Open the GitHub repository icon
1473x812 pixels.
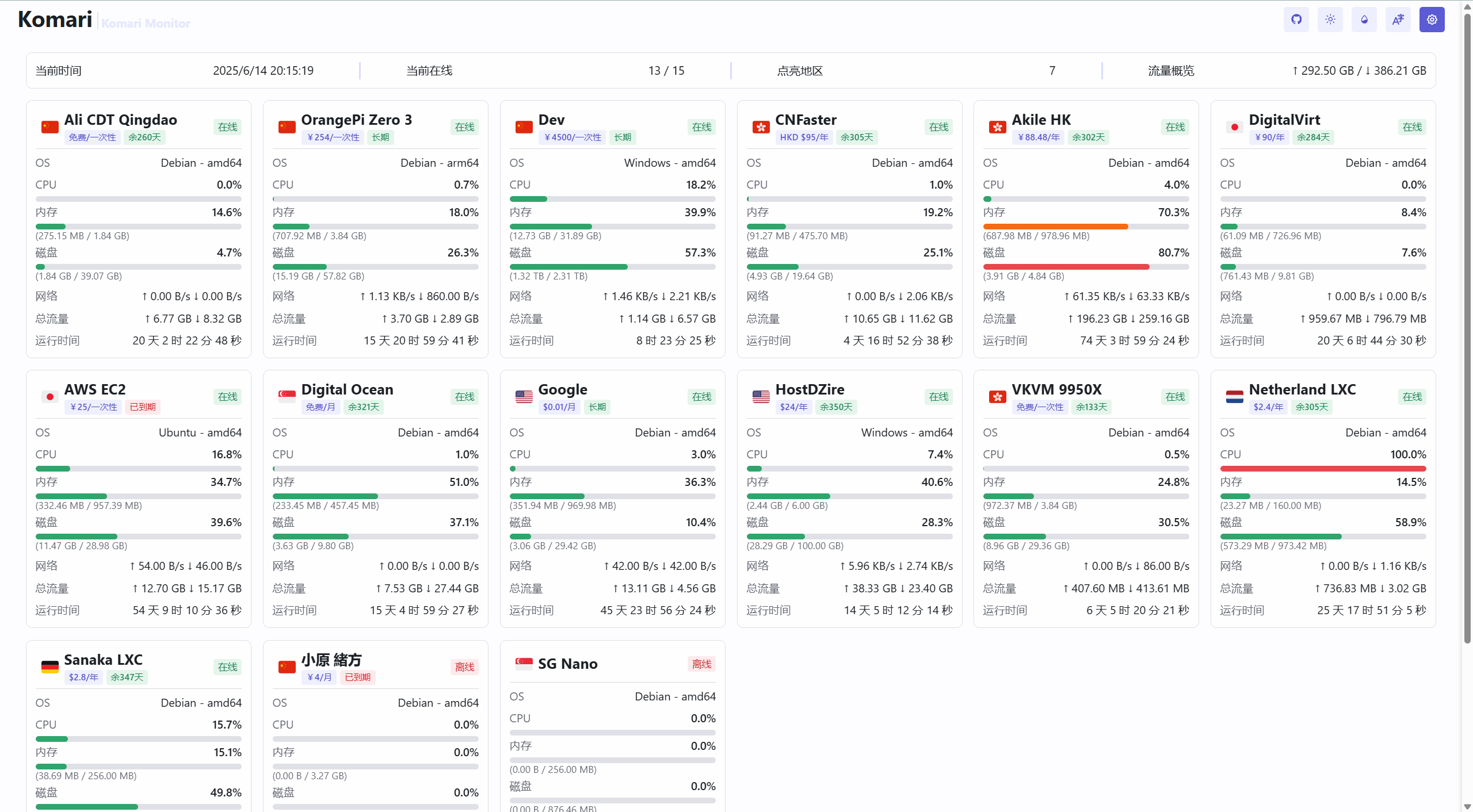[x=1296, y=20]
